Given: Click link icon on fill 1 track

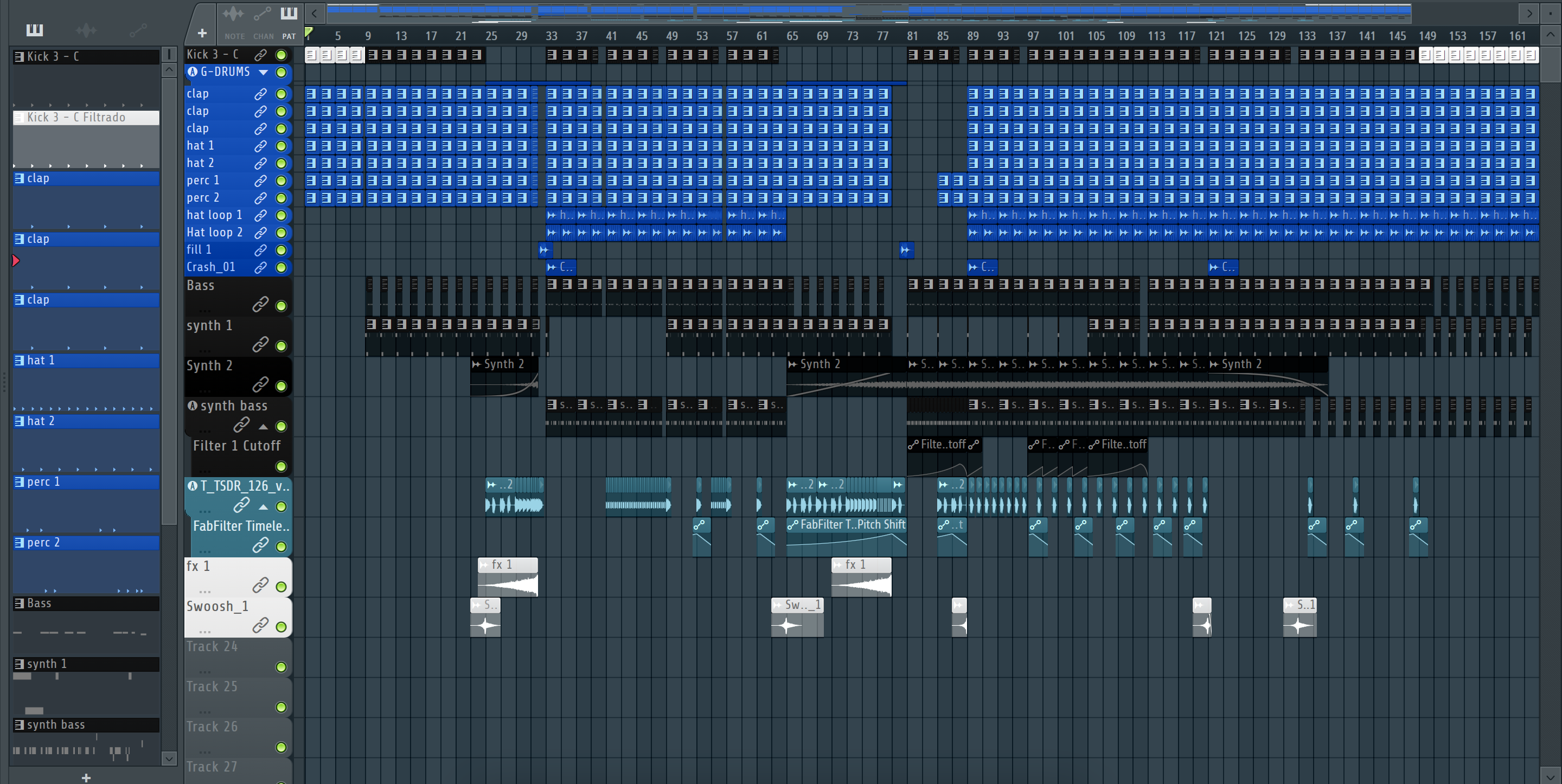Looking at the screenshot, I should 260,250.
